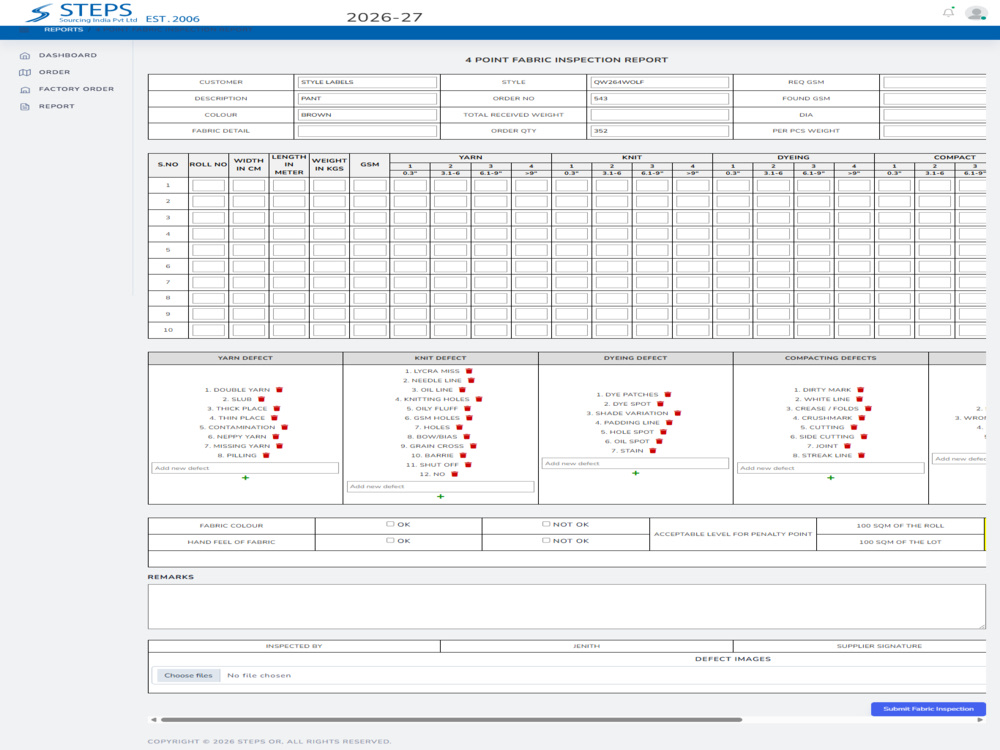
Task: Click the Dashboard home icon
Action: coord(25,55)
